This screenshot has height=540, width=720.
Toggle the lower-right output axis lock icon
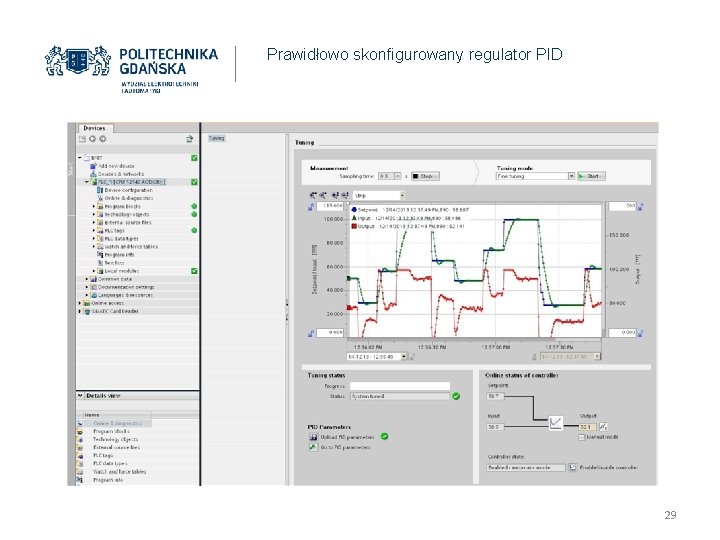641,333
